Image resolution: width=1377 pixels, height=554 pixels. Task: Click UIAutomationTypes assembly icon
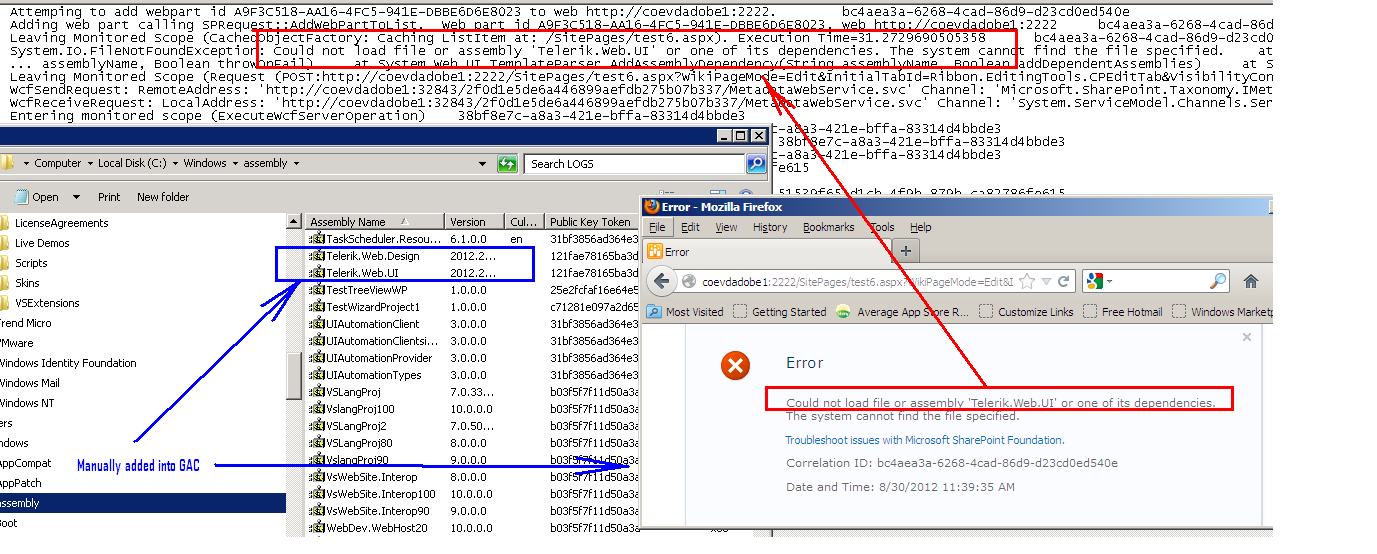(x=317, y=375)
